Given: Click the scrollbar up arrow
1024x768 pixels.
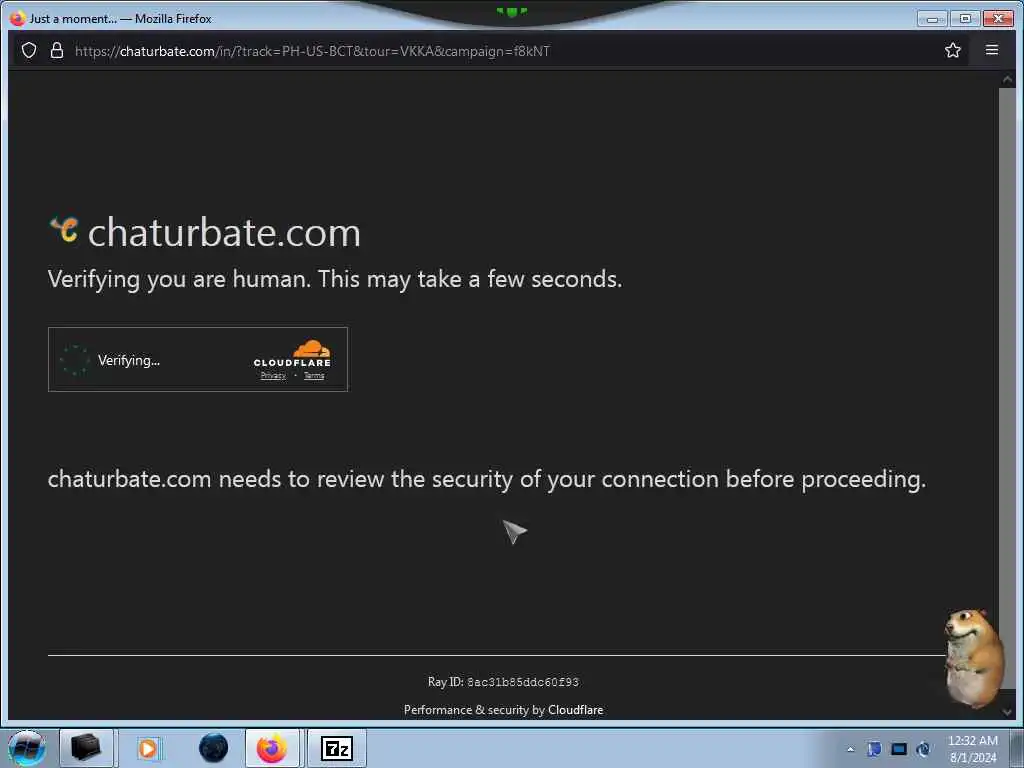Looking at the screenshot, I should tap(1007, 80).
